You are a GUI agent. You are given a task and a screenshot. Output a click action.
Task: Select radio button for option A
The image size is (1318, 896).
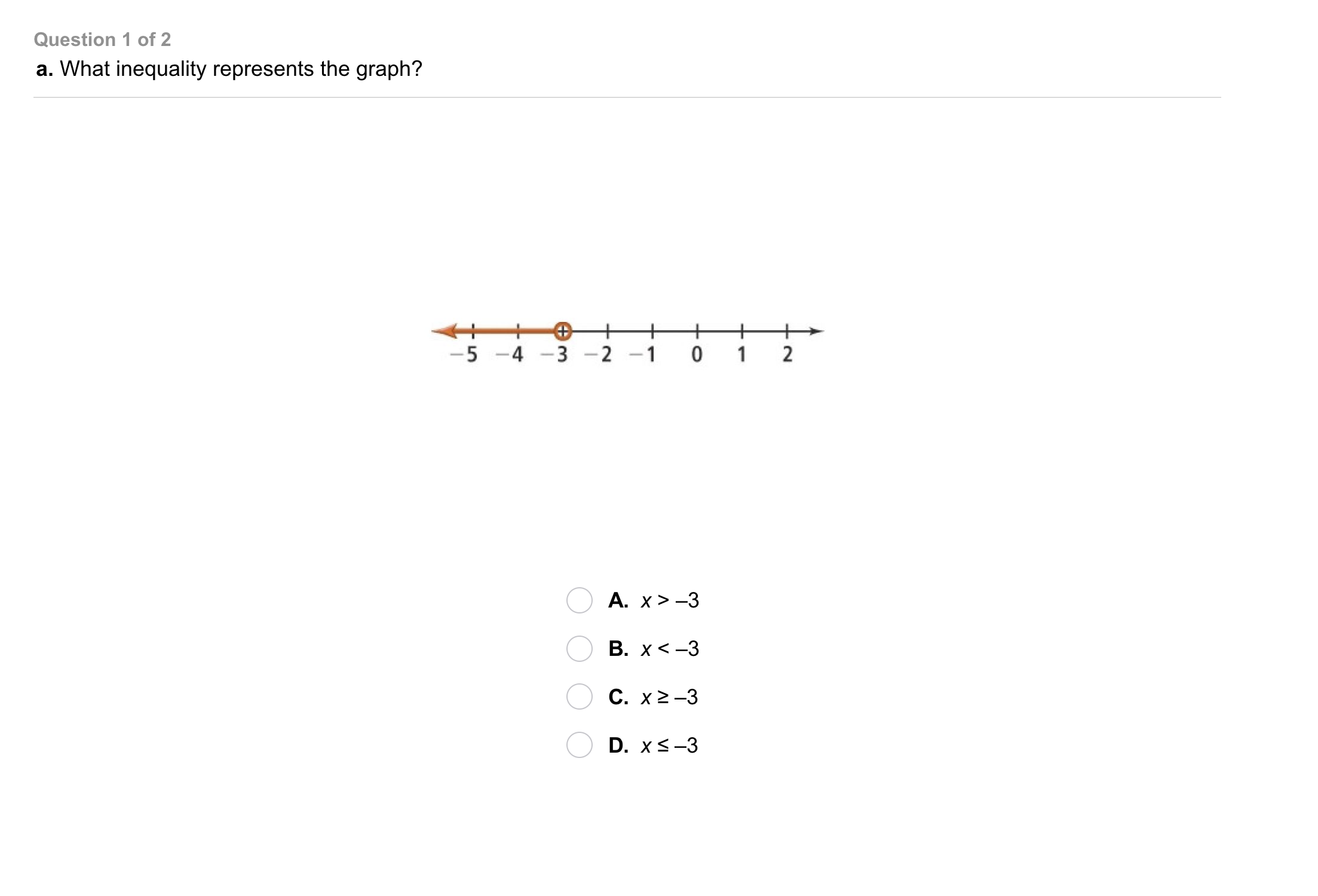pos(579,600)
